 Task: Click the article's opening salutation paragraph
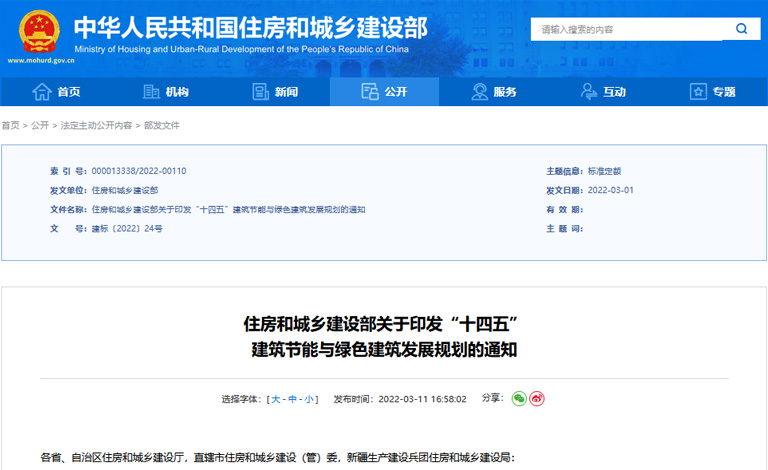pos(278,457)
